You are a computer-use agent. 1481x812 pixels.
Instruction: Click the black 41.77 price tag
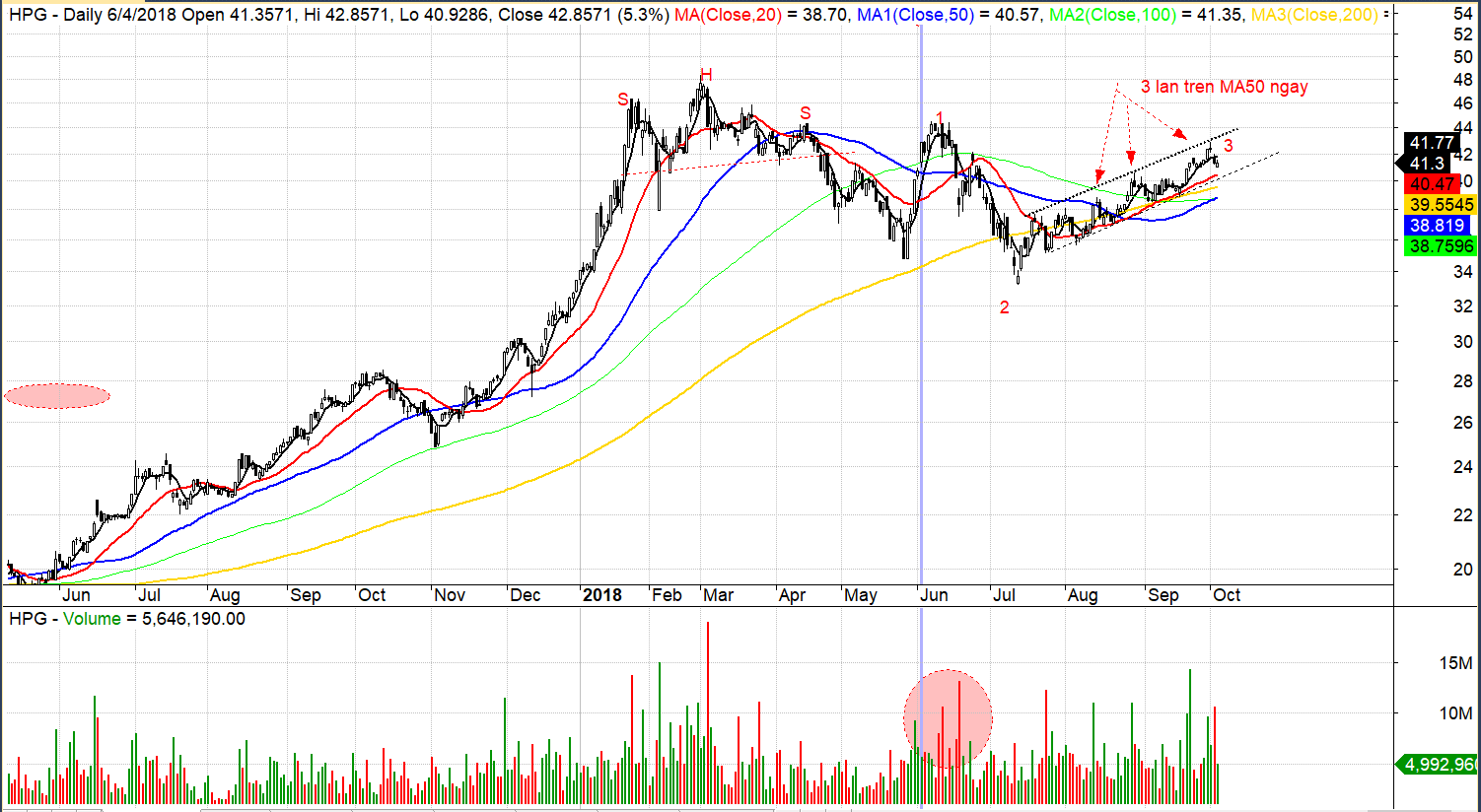tap(1433, 143)
